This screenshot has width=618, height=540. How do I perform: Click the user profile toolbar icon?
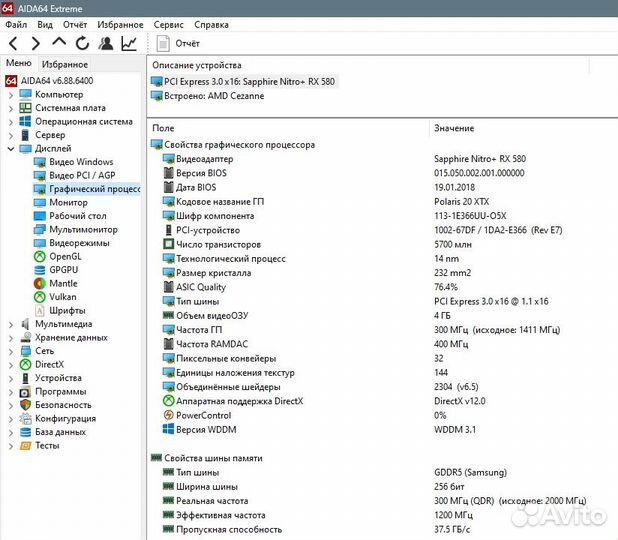[106, 43]
